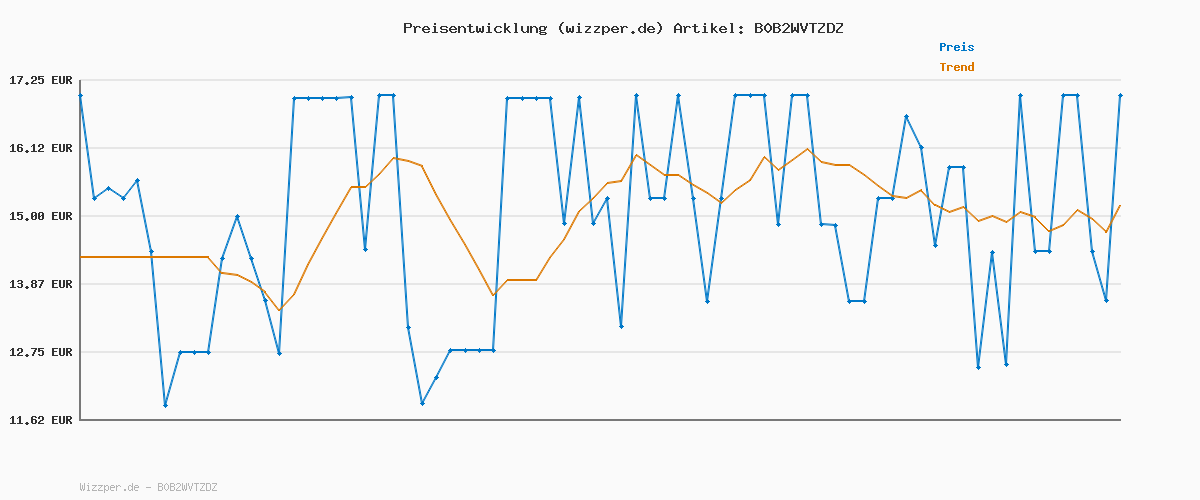Click the Wizzper.de footer watermark text

tap(148, 487)
